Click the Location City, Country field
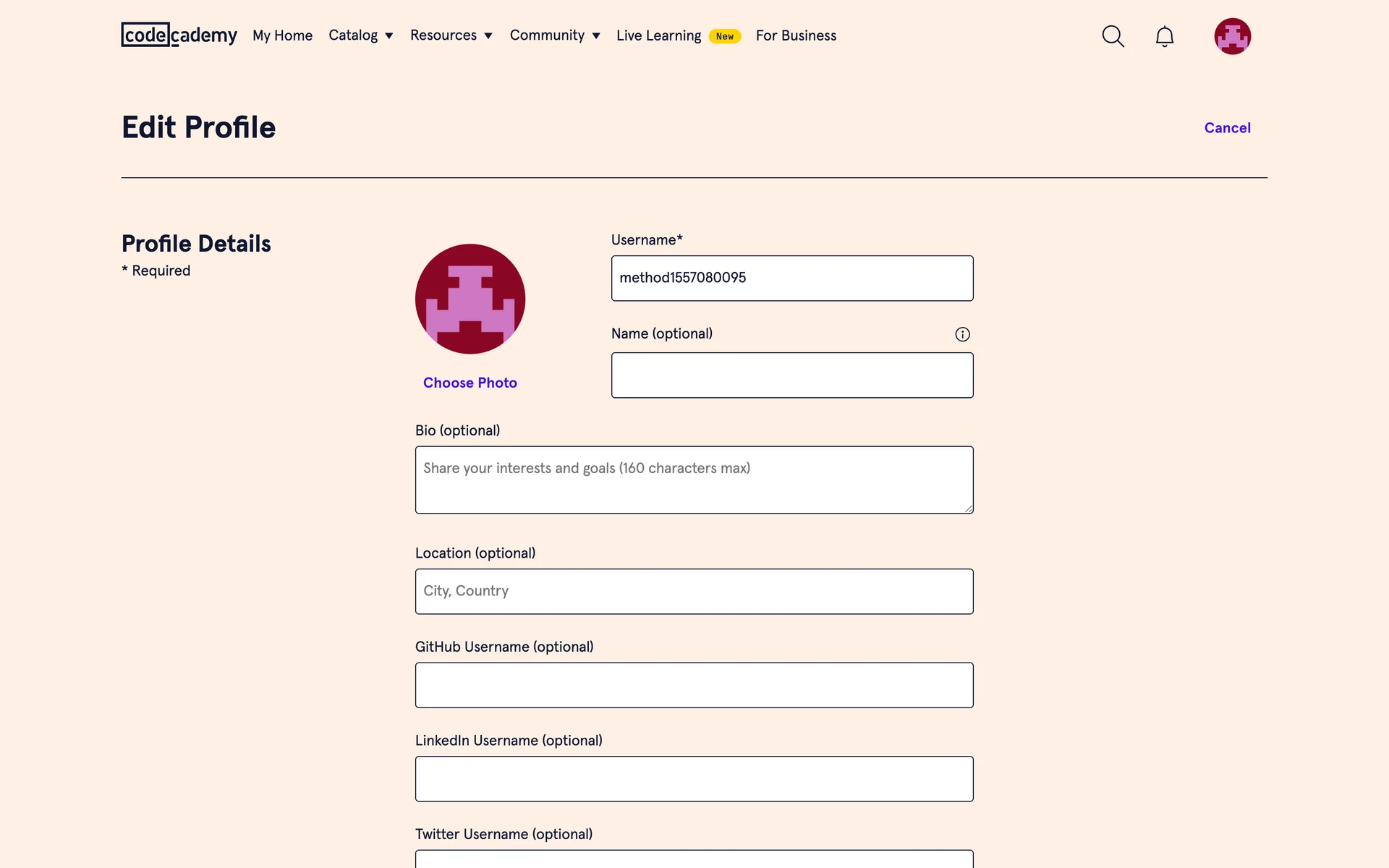The image size is (1389, 868). coord(694,592)
